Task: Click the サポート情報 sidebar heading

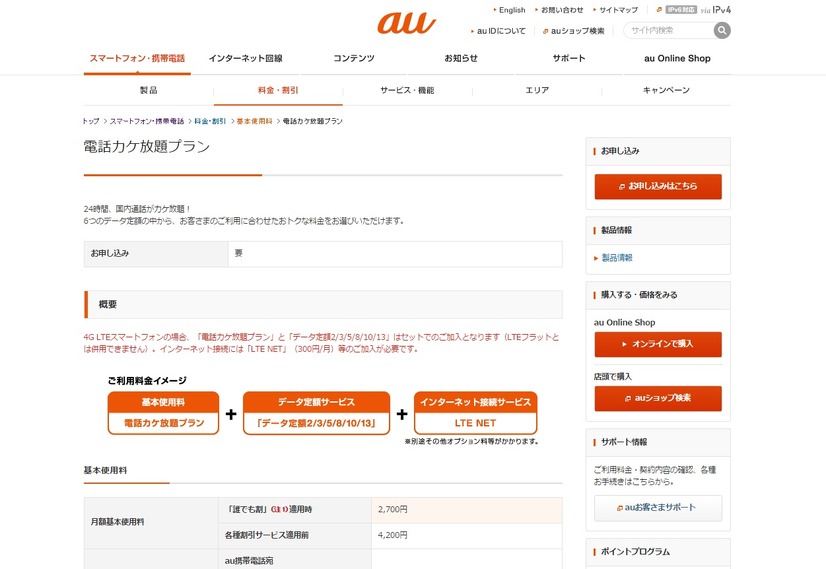Action: point(624,443)
